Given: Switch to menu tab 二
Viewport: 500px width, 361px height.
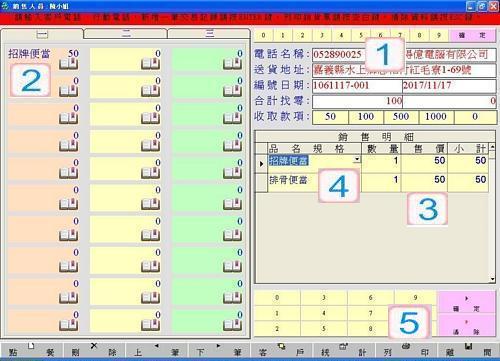Looking at the screenshot, I should [126, 34].
